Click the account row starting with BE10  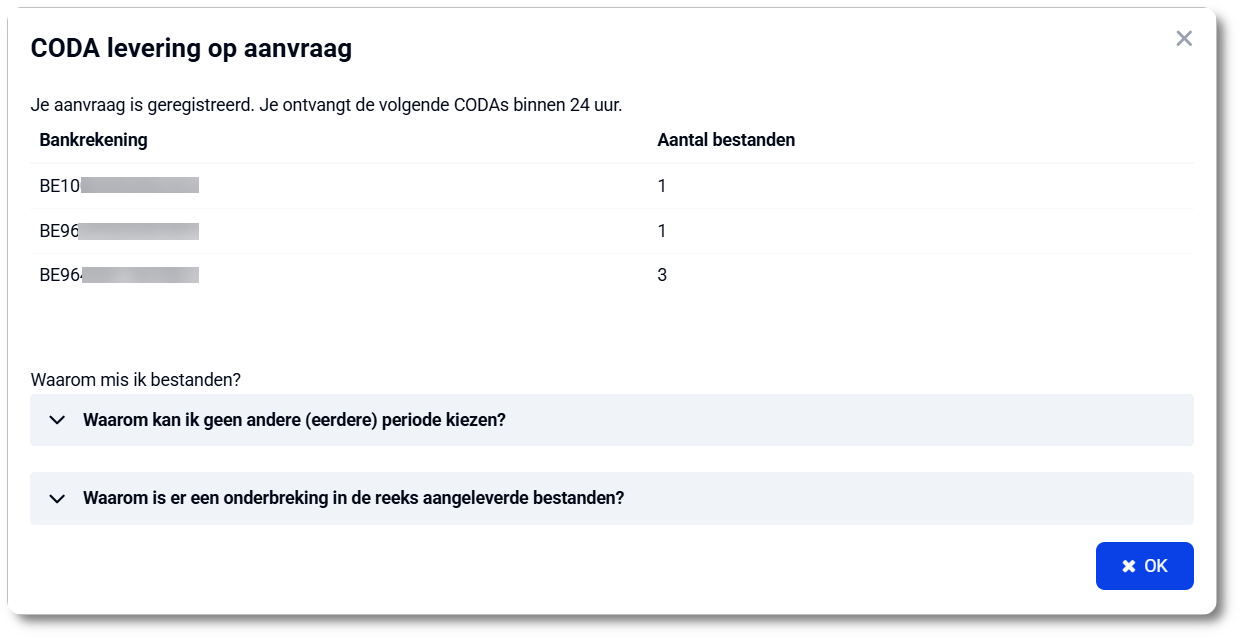tap(120, 185)
